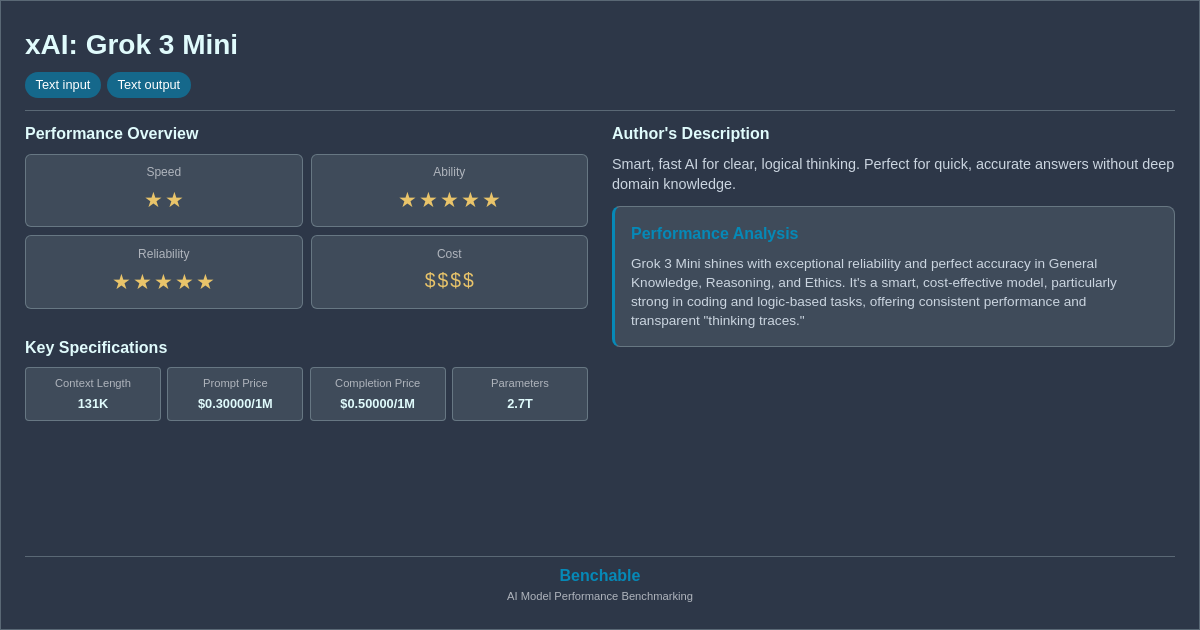Switch to the Author's Description section
Viewport: 1200px width, 630px height.
[x=690, y=133]
